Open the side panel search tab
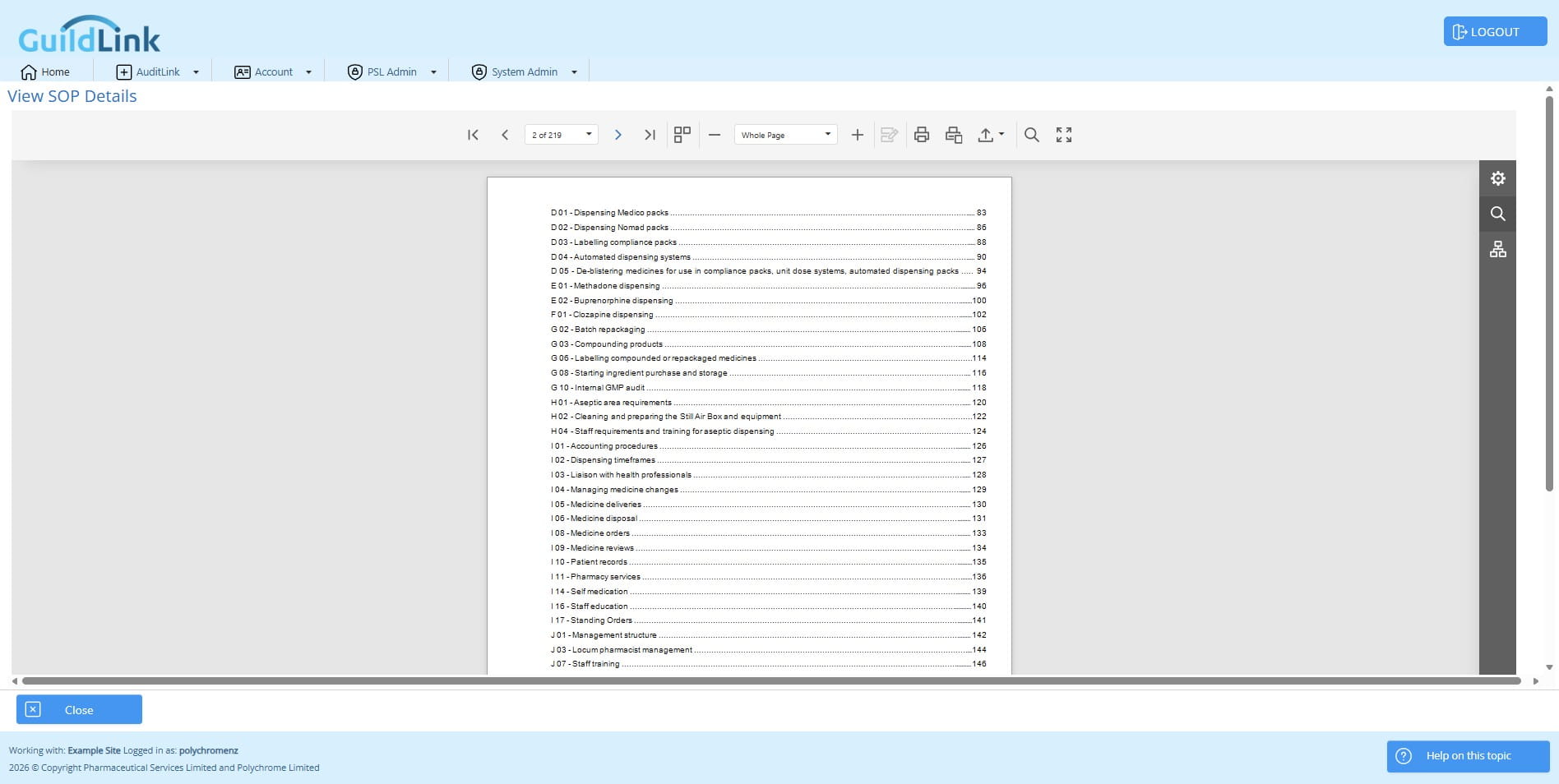Screen dimensions: 1559x784 [1497, 214]
